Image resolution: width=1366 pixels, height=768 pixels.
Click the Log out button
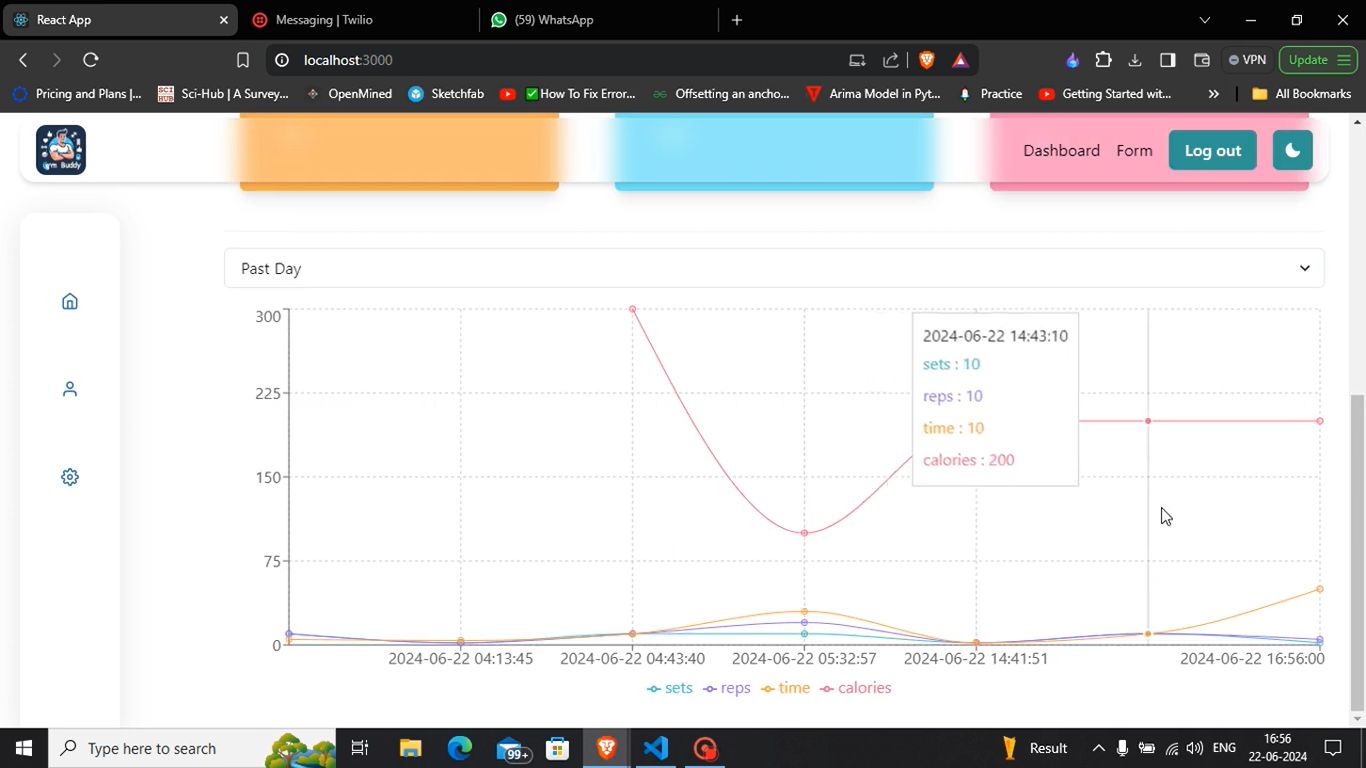click(x=1213, y=150)
